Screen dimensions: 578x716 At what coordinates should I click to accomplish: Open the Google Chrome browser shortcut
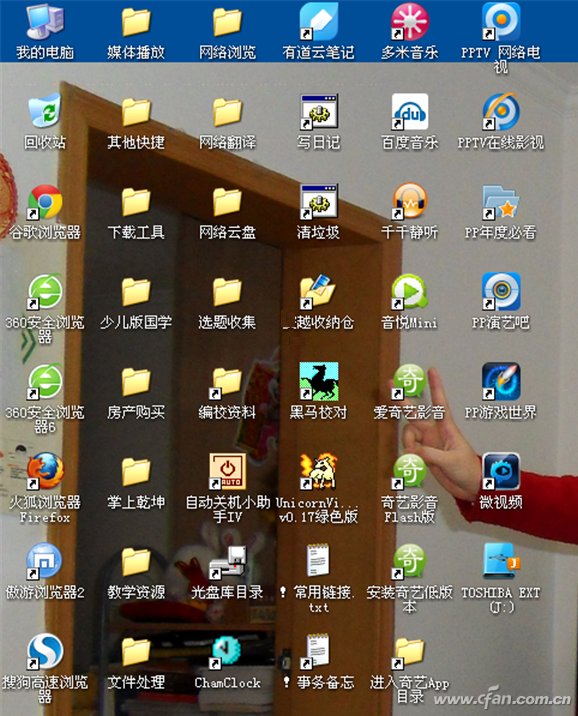(45, 202)
